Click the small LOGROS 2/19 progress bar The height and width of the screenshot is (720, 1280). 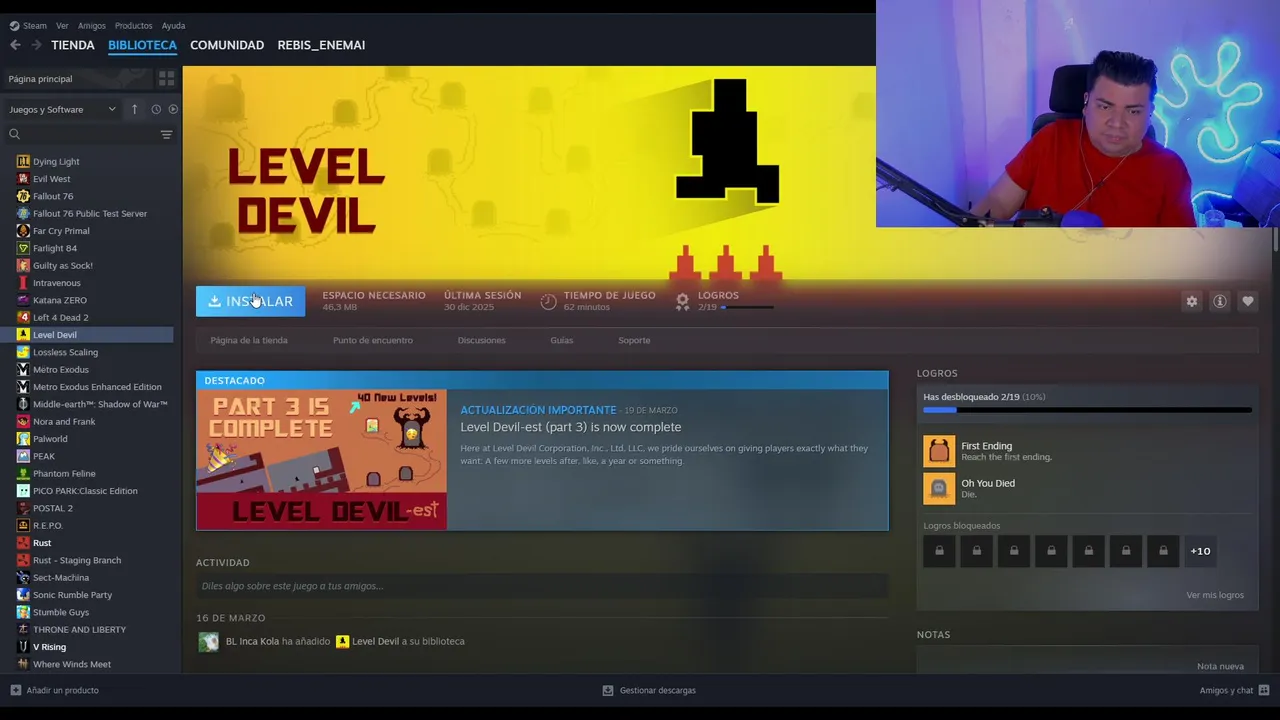(x=746, y=307)
